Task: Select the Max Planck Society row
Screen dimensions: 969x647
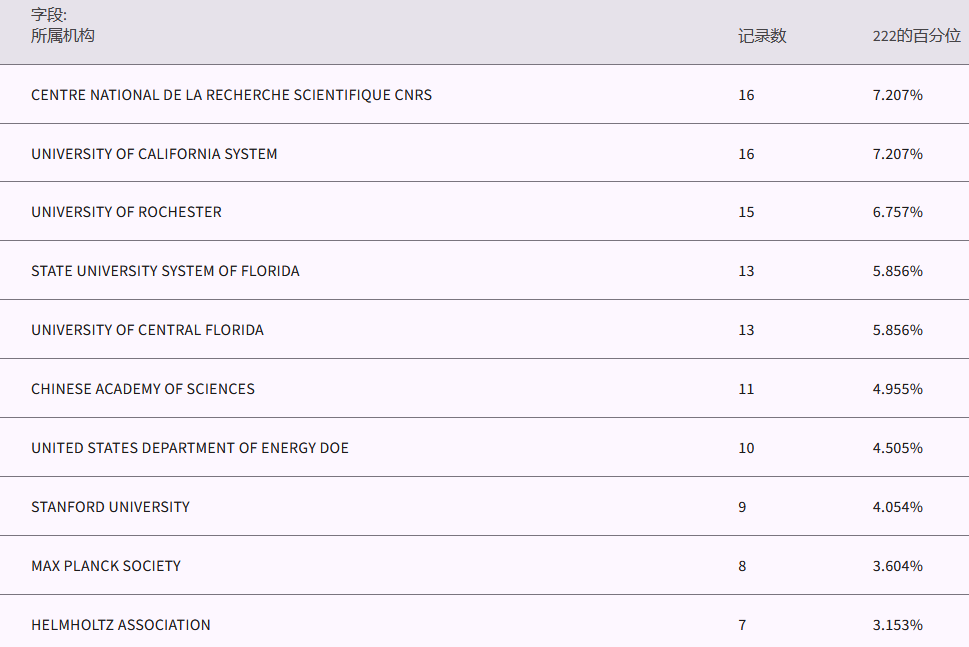Action: coord(106,566)
